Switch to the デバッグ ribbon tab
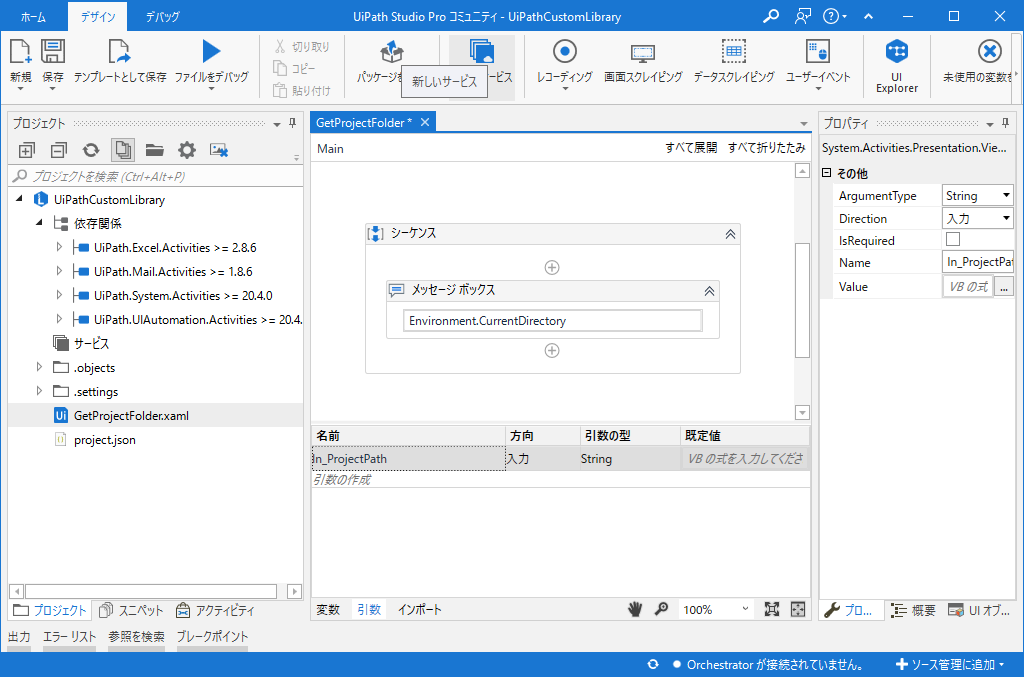The image size is (1024, 677). point(162,17)
